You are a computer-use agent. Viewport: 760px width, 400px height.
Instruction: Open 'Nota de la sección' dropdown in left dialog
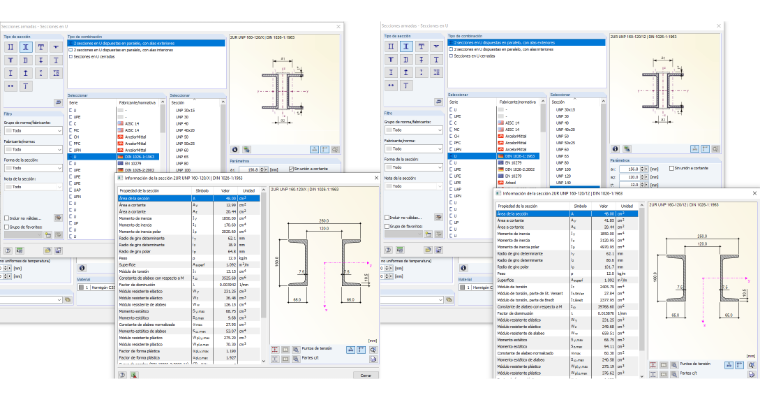(33, 187)
